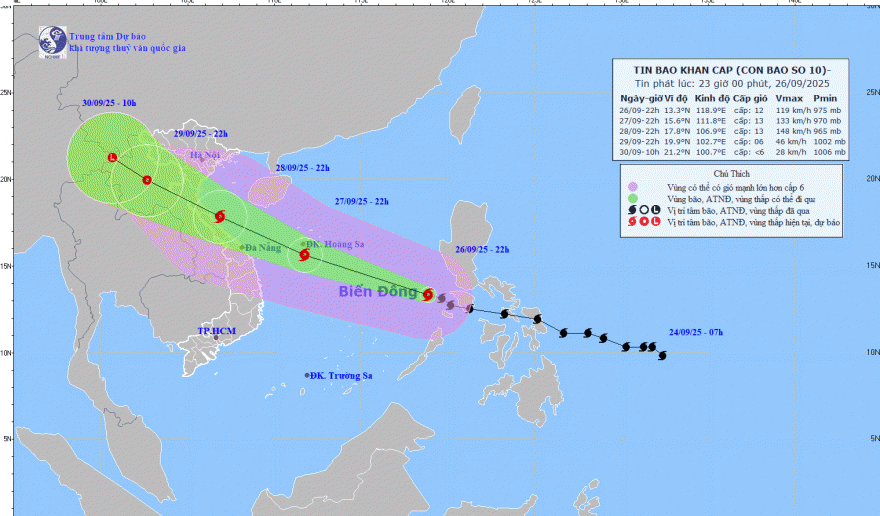Click the '27/09/25 - 22h' forecast label
The image size is (880, 516).
(361, 201)
